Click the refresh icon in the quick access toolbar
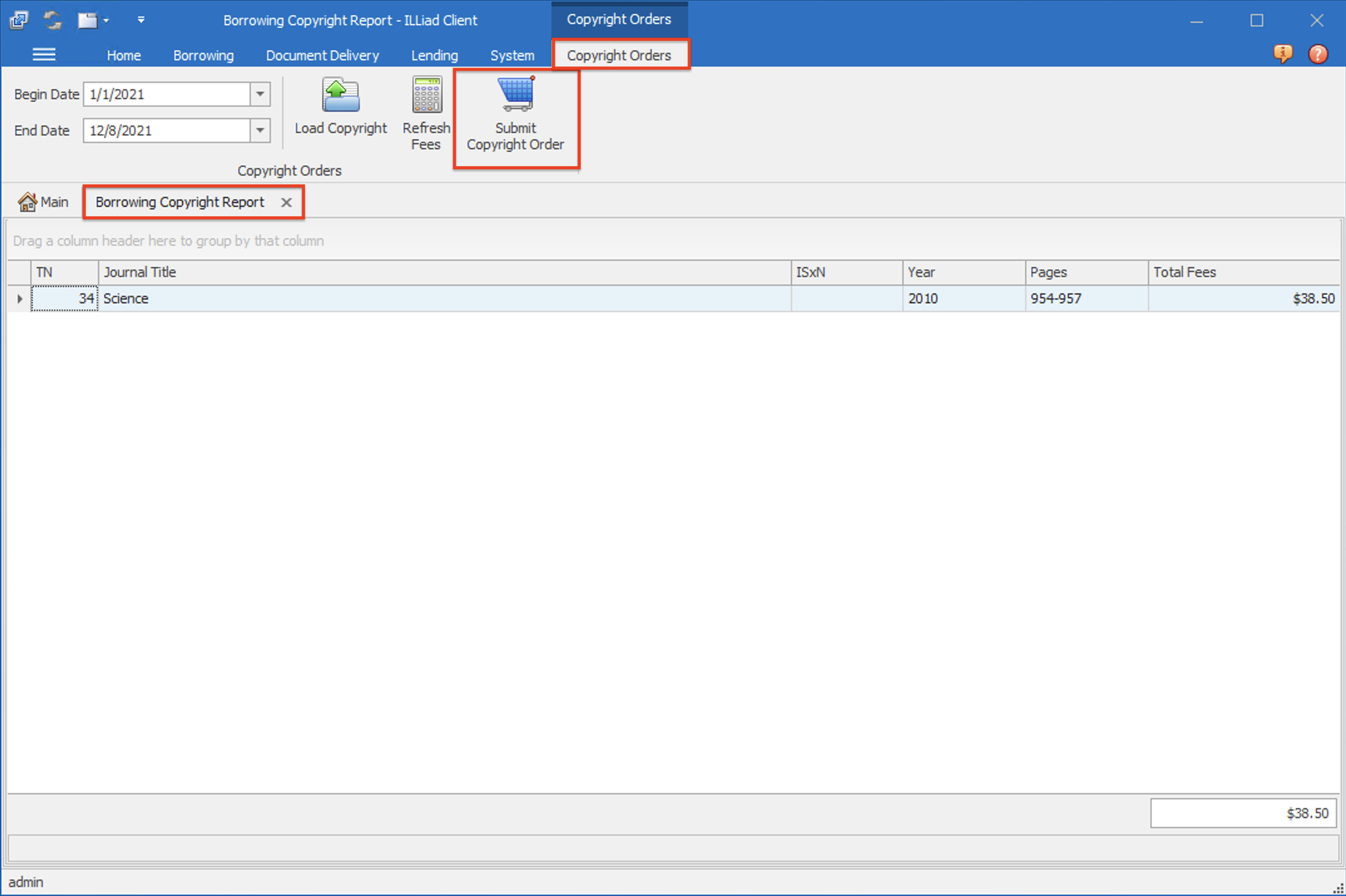This screenshot has height=896, width=1346. pyautogui.click(x=52, y=19)
